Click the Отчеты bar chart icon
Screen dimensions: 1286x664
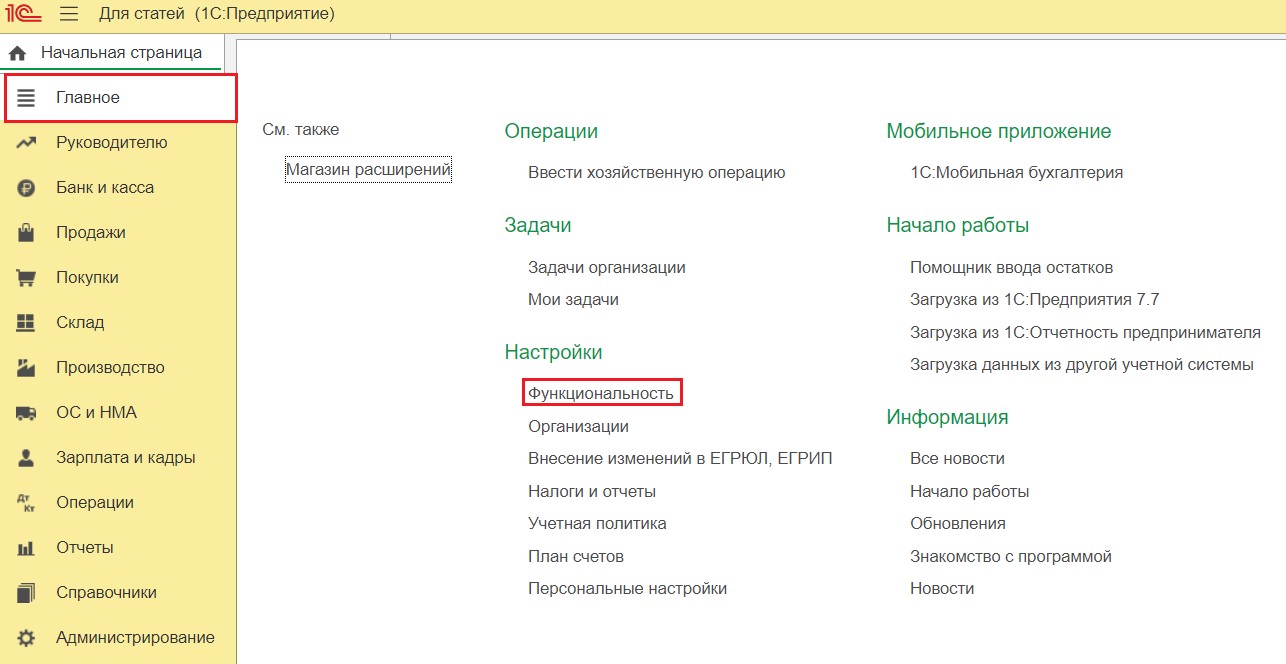[x=26, y=548]
